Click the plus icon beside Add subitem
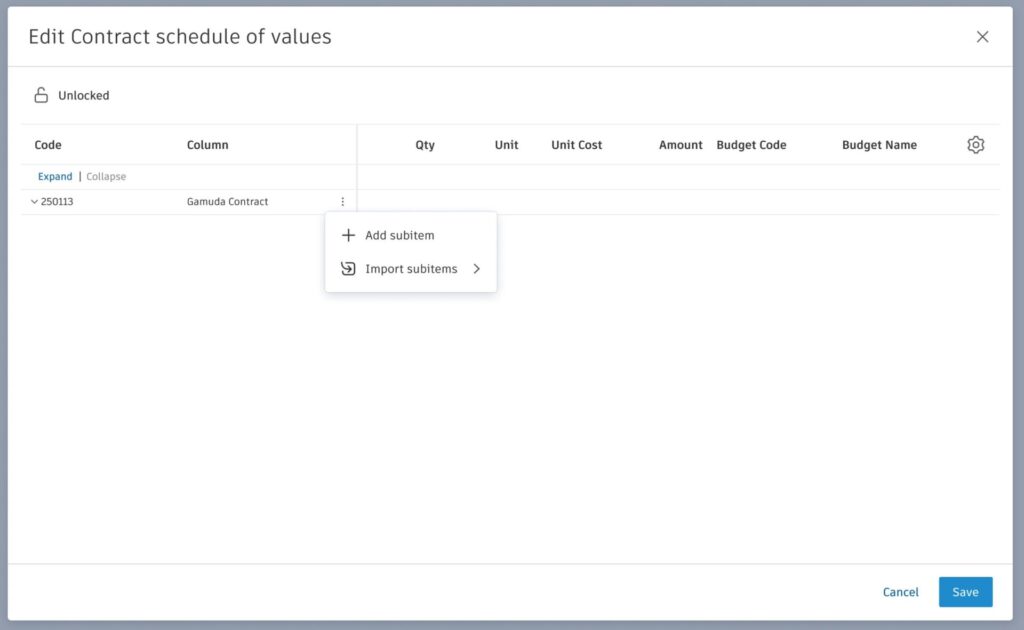1024x630 pixels. pos(348,236)
